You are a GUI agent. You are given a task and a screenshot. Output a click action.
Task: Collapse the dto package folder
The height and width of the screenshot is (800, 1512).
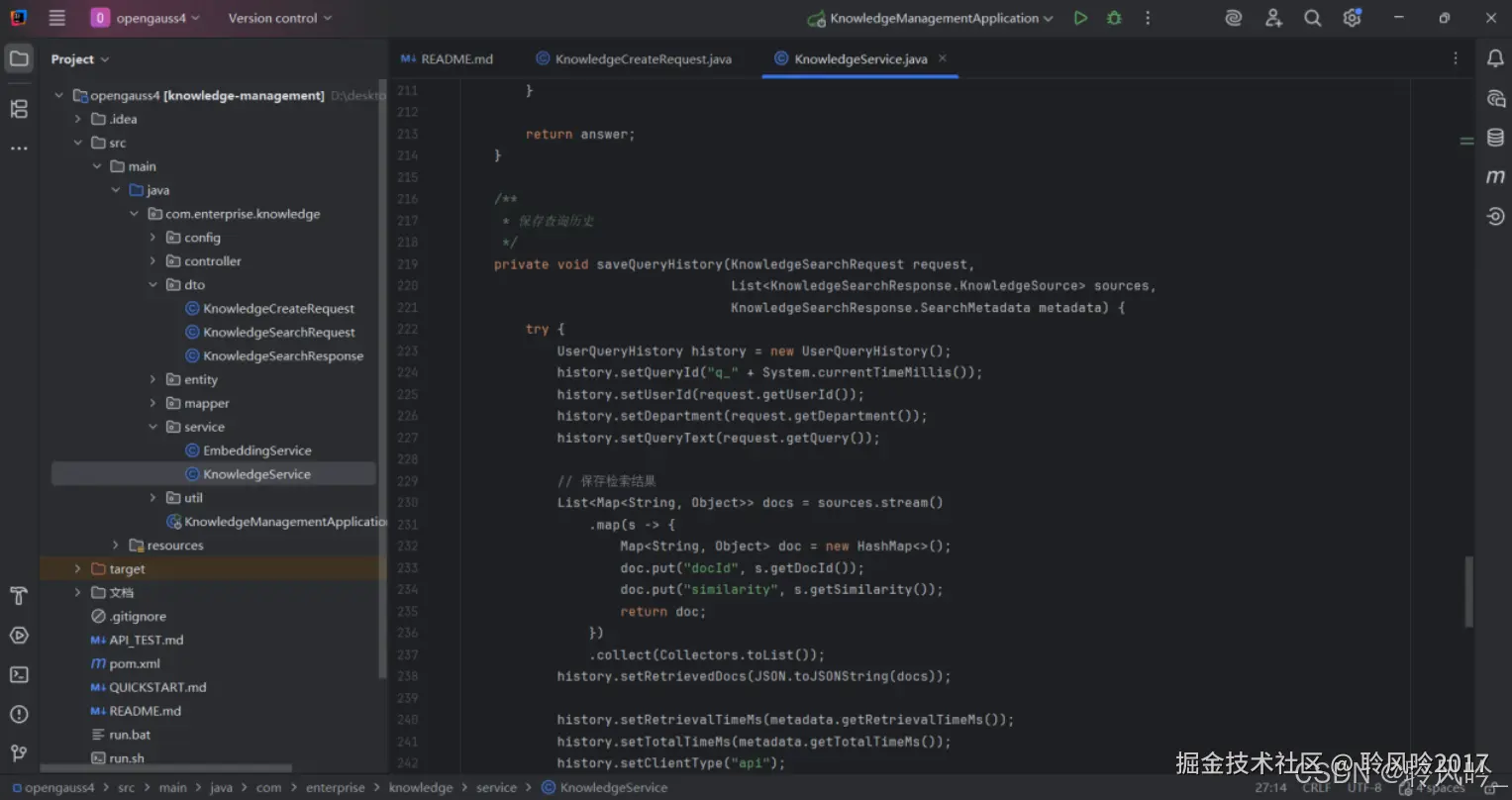pyautogui.click(x=152, y=285)
